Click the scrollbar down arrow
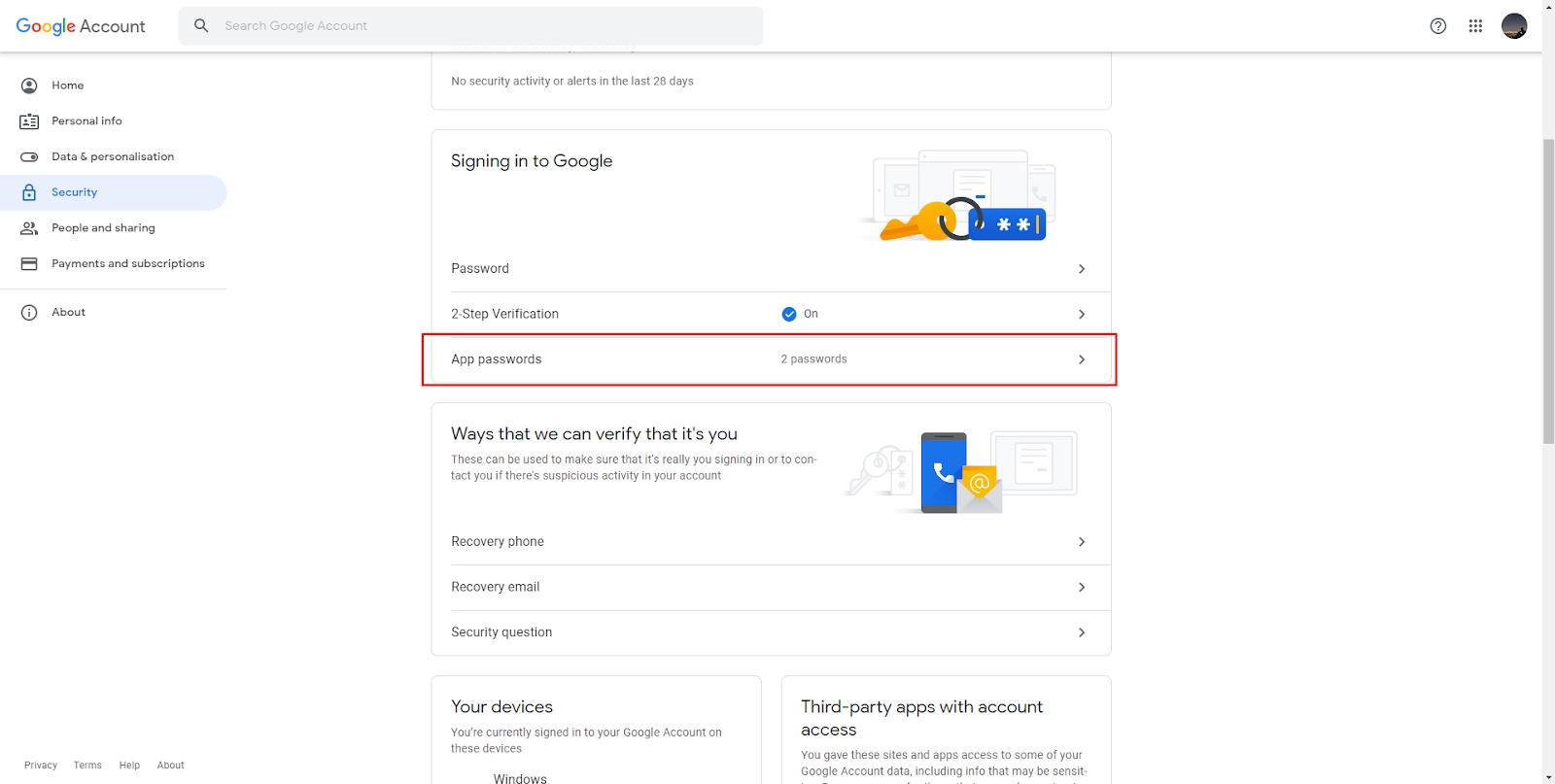This screenshot has width=1555, height=784. pos(1548,777)
